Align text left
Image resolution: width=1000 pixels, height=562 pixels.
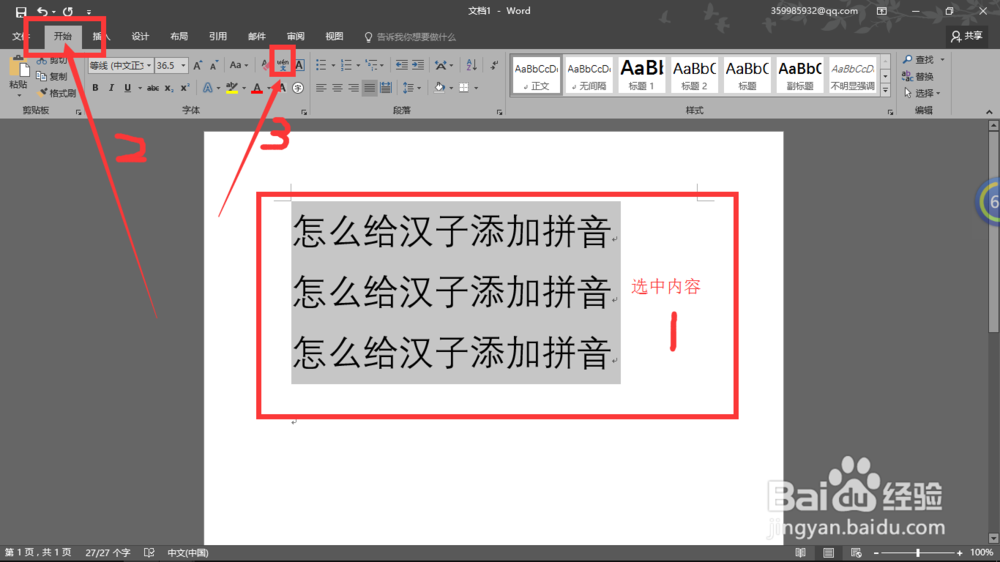click(321, 88)
